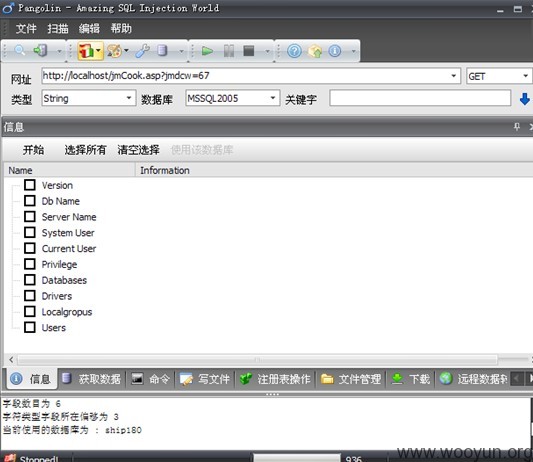Expand playback toolbar overflow arrow
The width and height of the screenshot is (533, 462).
pyautogui.click(x=268, y=52)
